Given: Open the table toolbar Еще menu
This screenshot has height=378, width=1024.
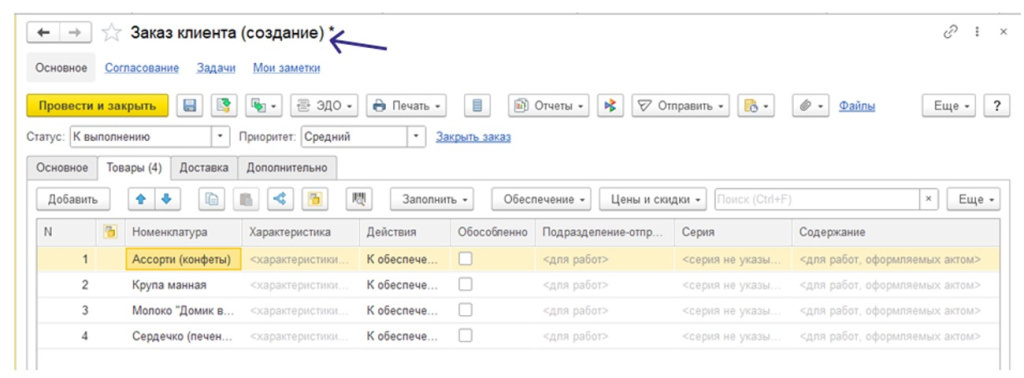Looking at the screenshot, I should [973, 200].
